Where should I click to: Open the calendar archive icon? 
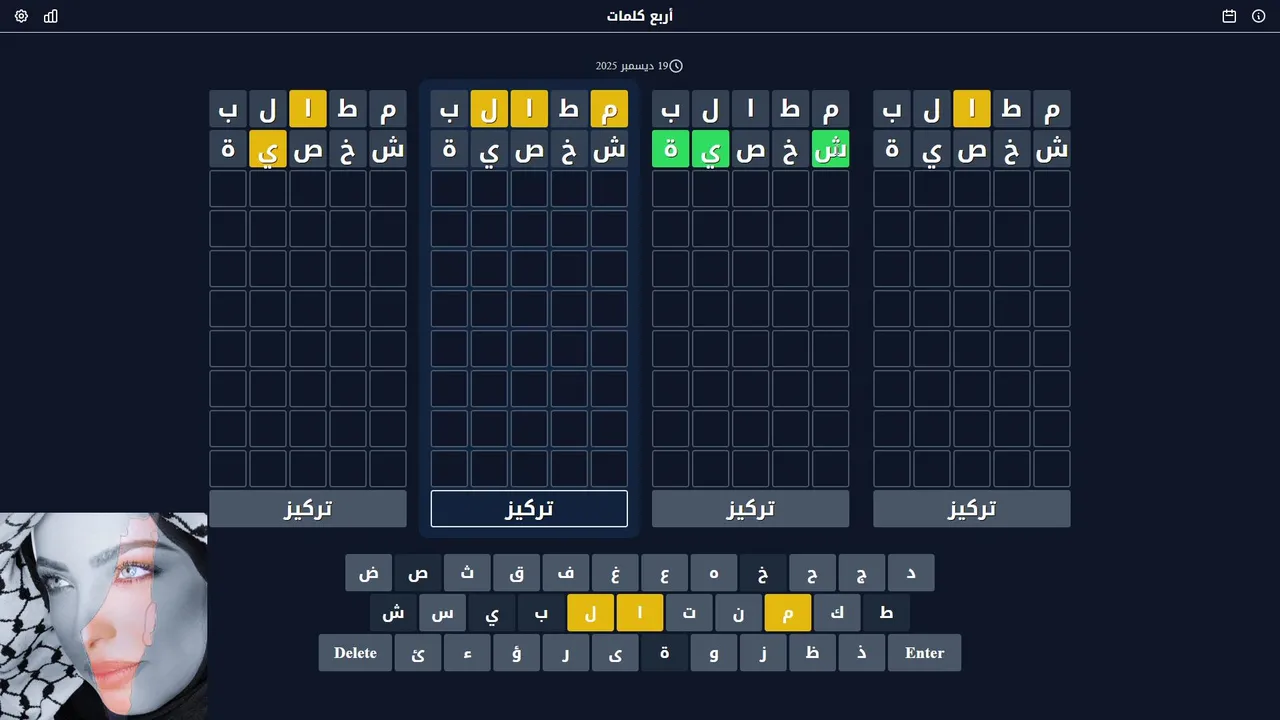1229,16
